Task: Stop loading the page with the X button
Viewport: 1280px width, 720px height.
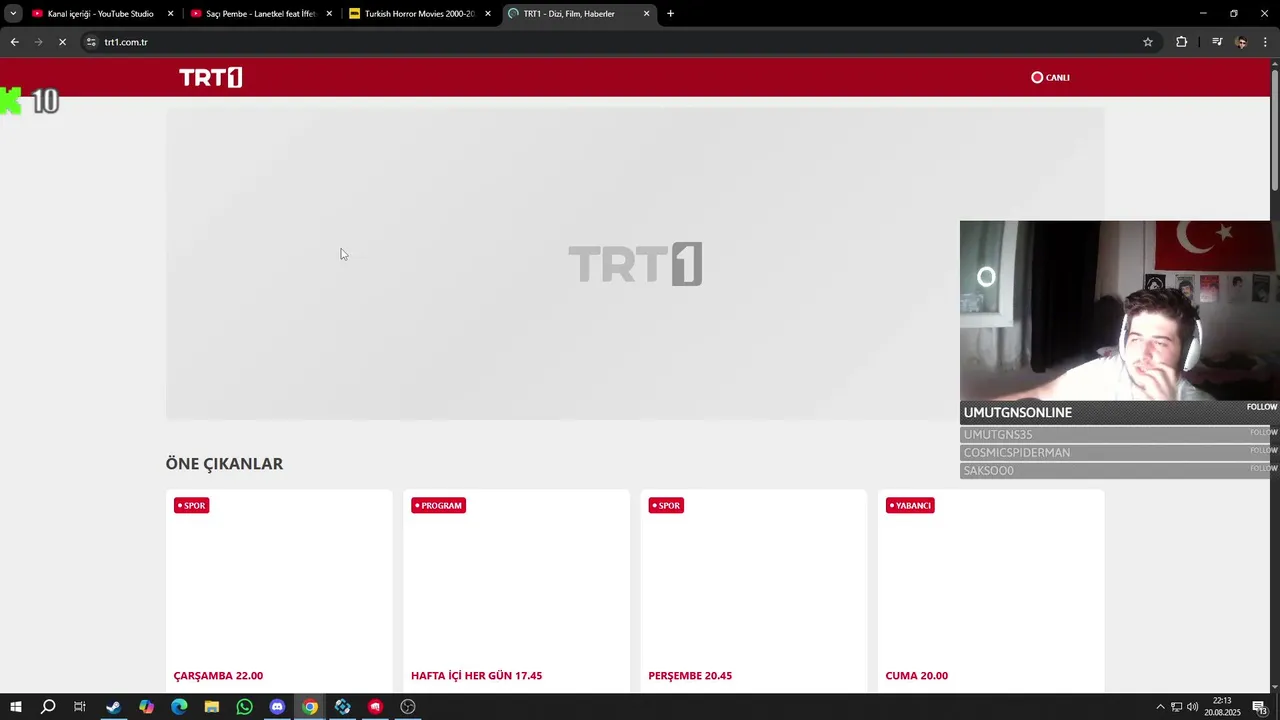Action: (x=62, y=42)
